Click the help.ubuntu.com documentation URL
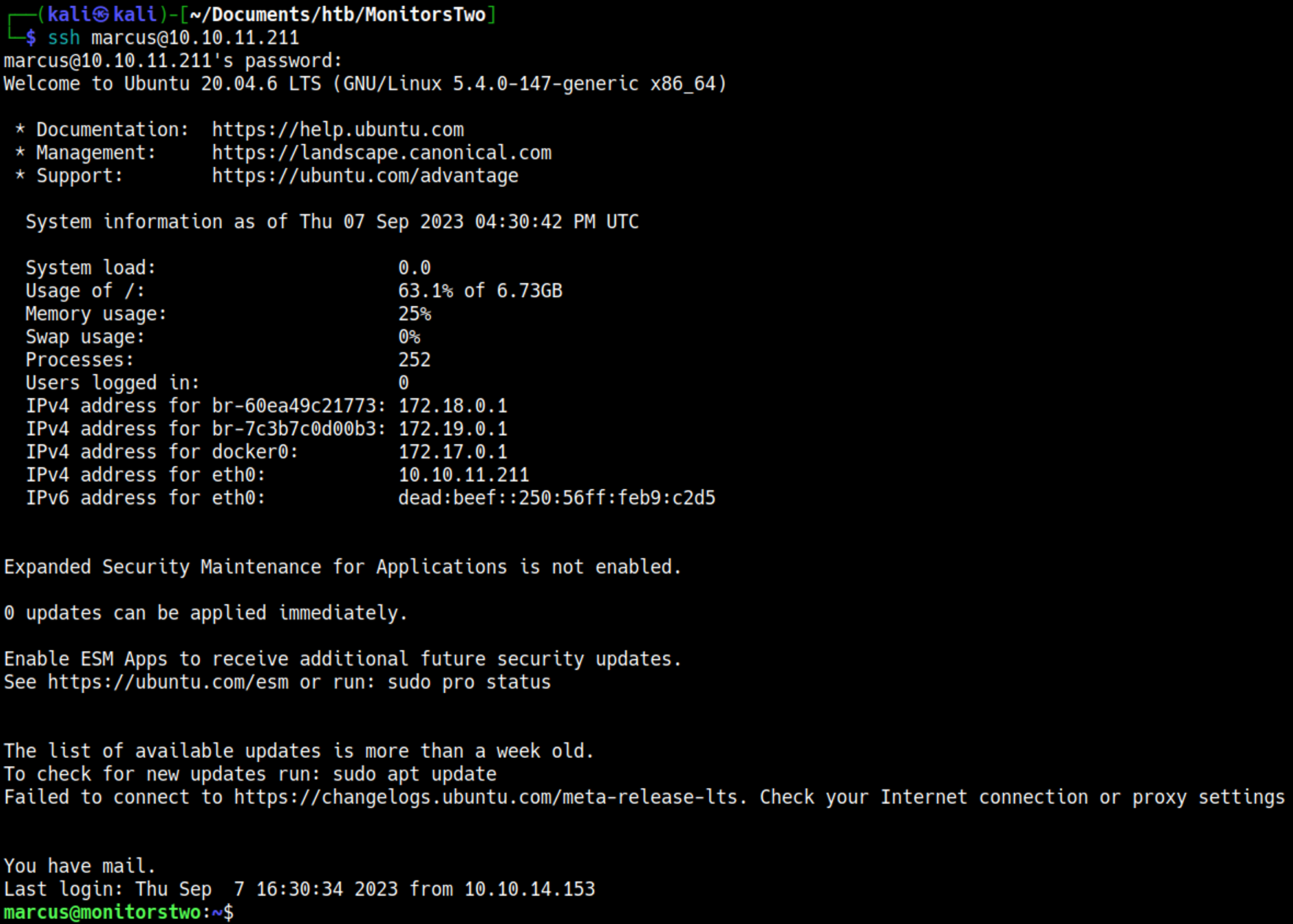This screenshot has height=924, width=1293. coord(337,130)
